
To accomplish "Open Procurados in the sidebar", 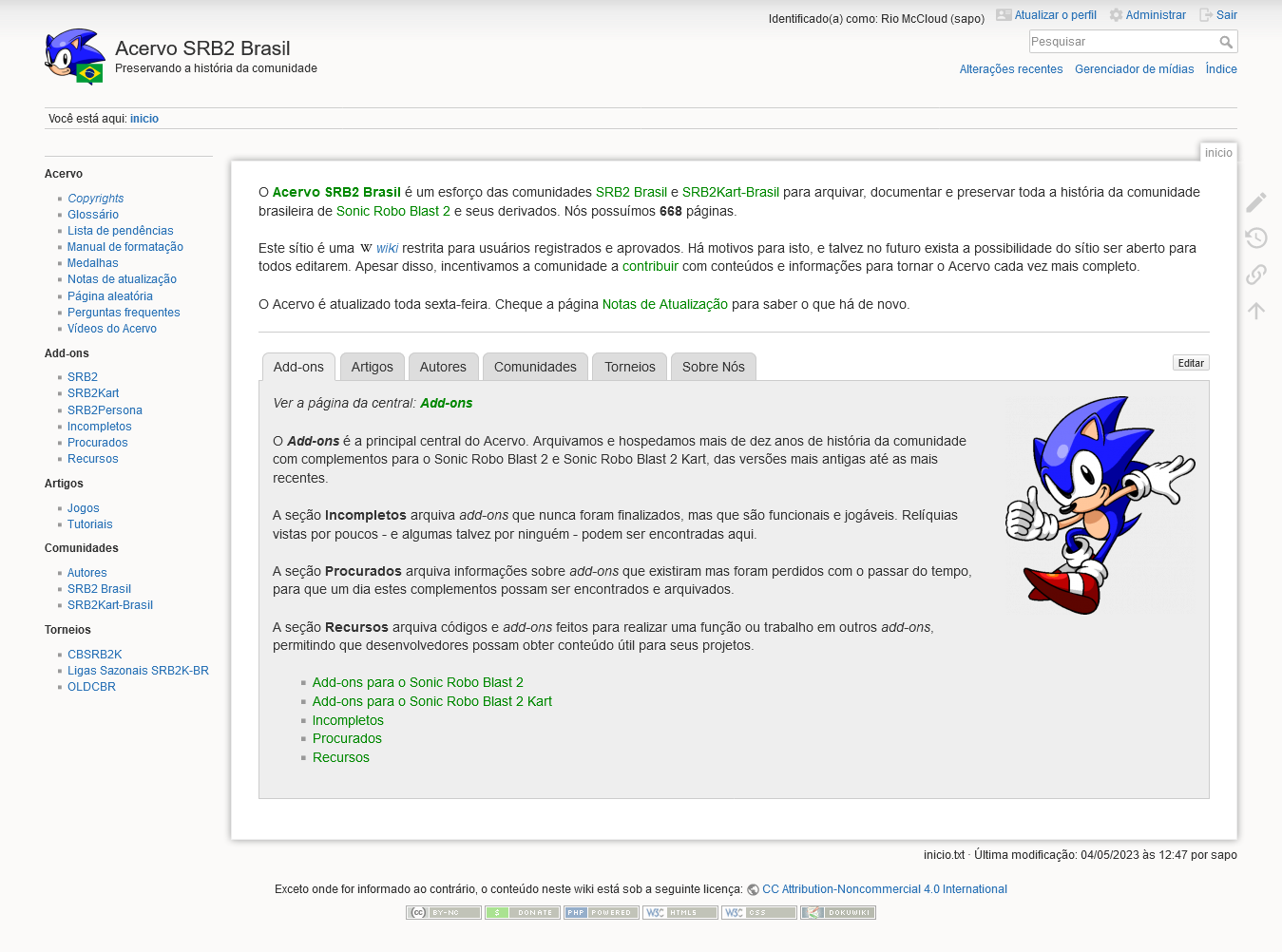I will click(x=98, y=443).
